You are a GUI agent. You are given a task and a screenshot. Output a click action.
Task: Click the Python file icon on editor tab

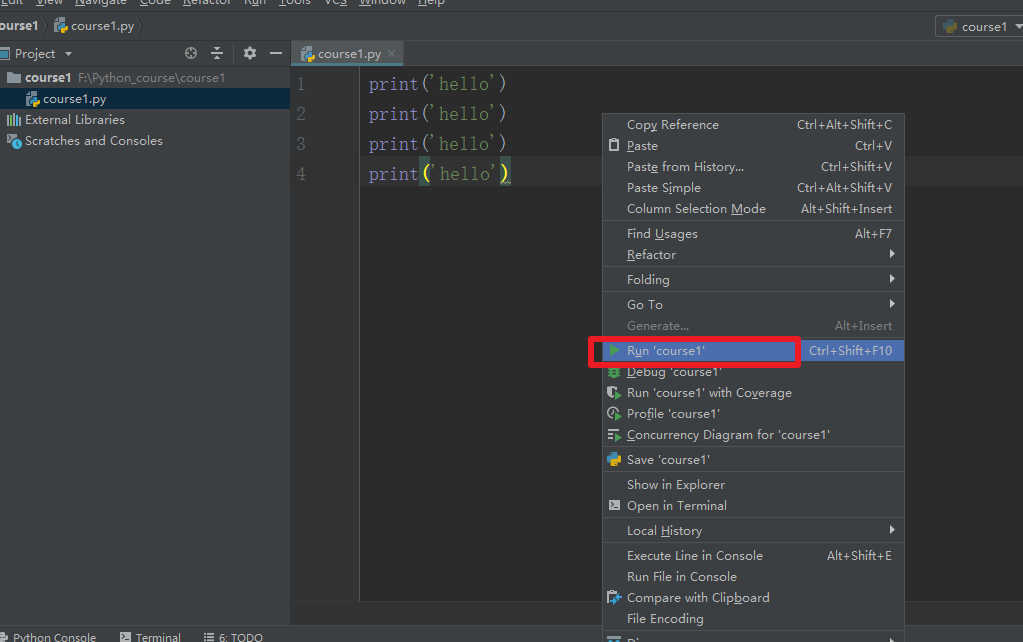307,54
